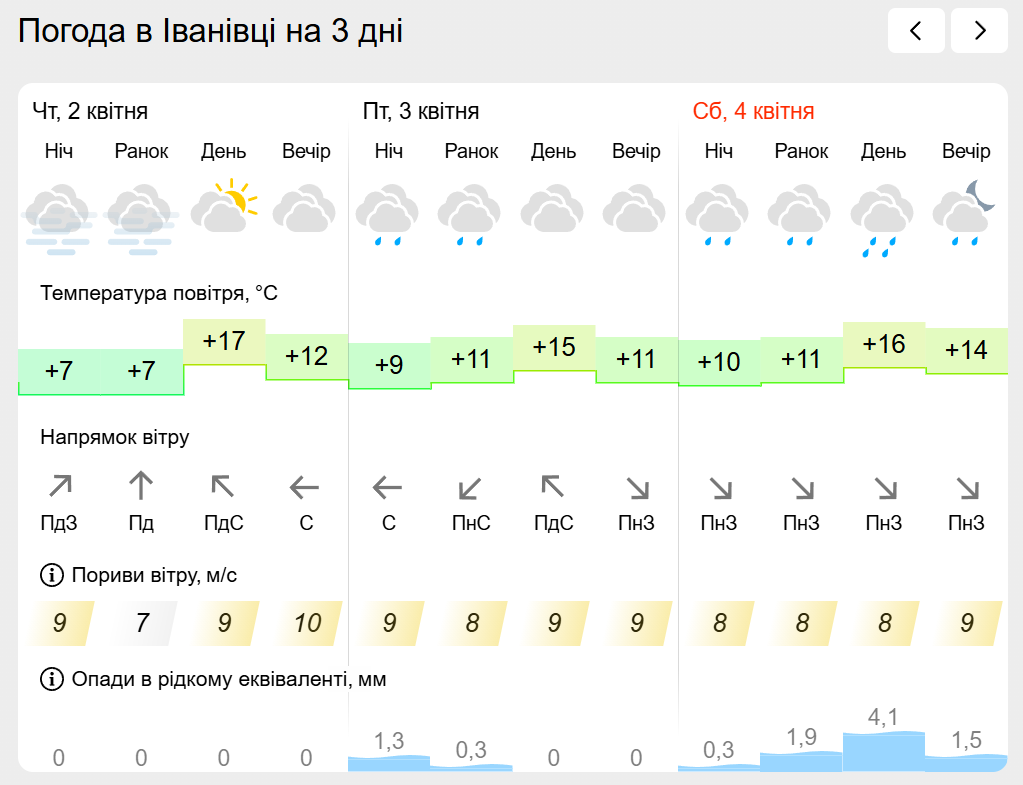Click the 4,1 mm precipitation bar
The width and height of the screenshot is (1023, 785).
[x=883, y=750]
